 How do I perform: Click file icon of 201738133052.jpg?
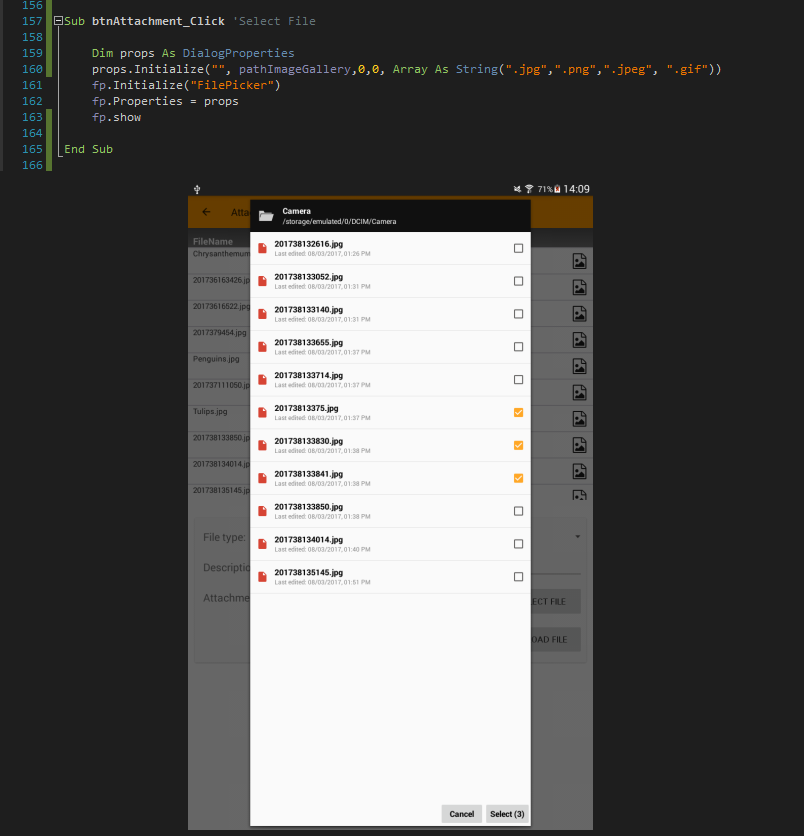click(262, 281)
